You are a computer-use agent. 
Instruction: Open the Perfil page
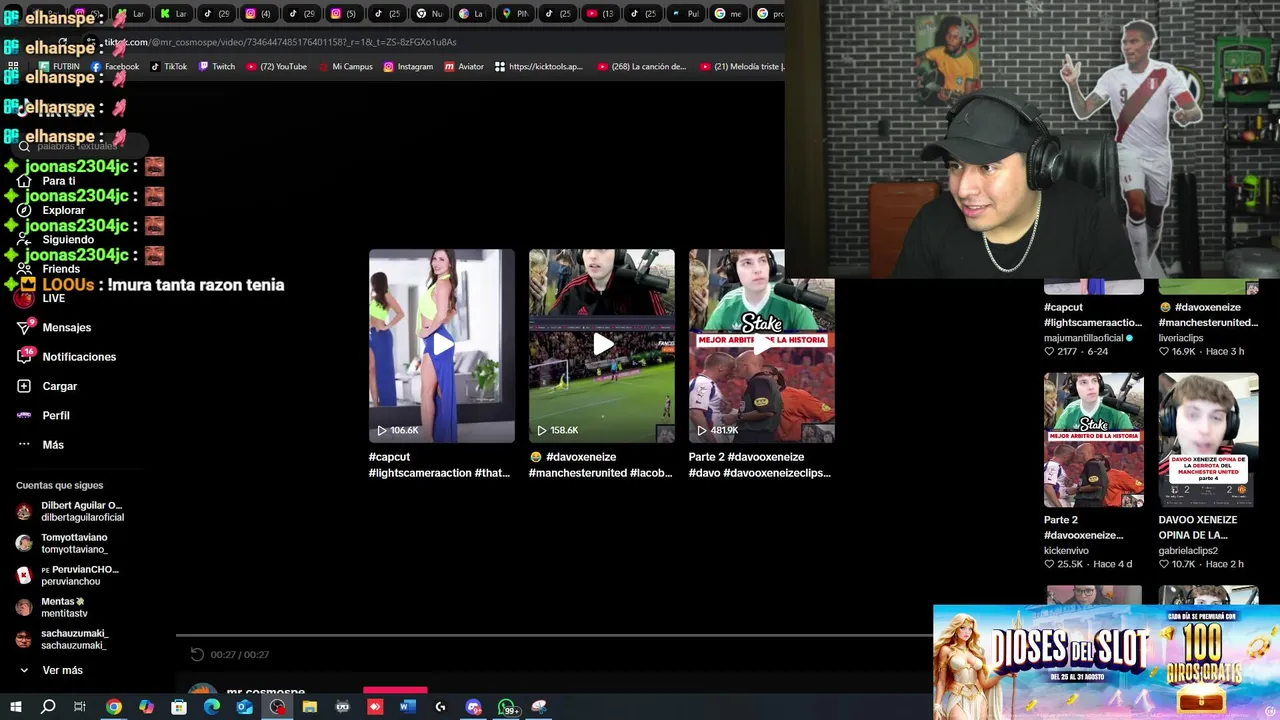tap(55, 415)
